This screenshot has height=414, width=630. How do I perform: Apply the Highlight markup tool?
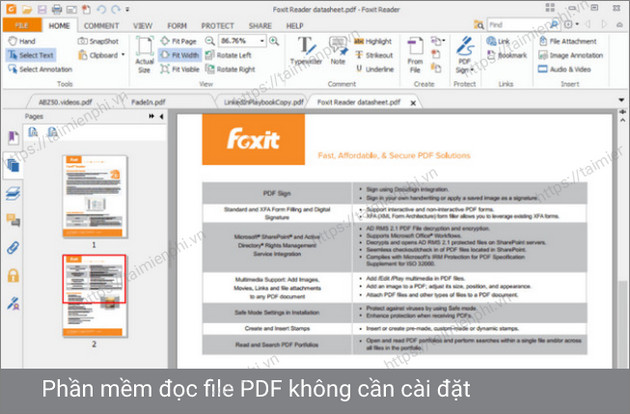[x=373, y=41]
